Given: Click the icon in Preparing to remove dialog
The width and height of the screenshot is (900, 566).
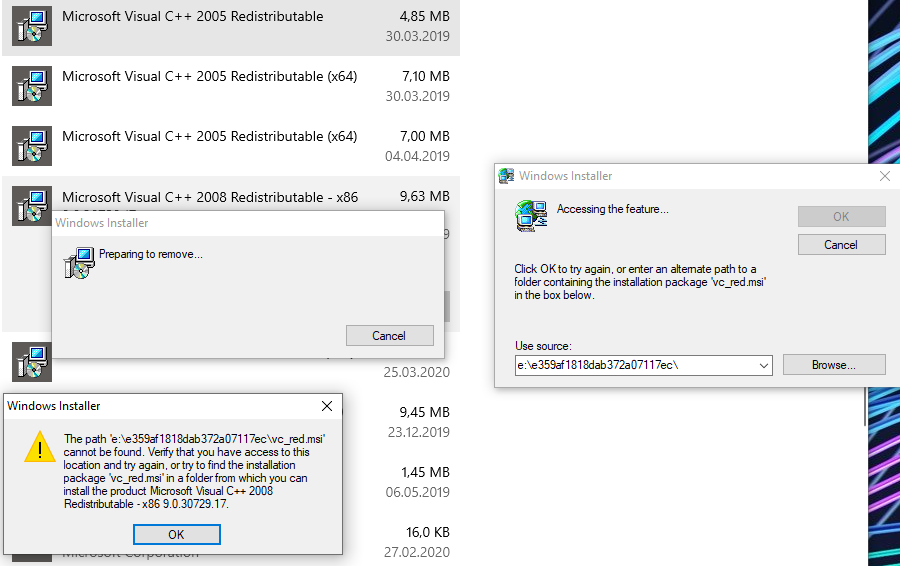Looking at the screenshot, I should [x=79, y=263].
